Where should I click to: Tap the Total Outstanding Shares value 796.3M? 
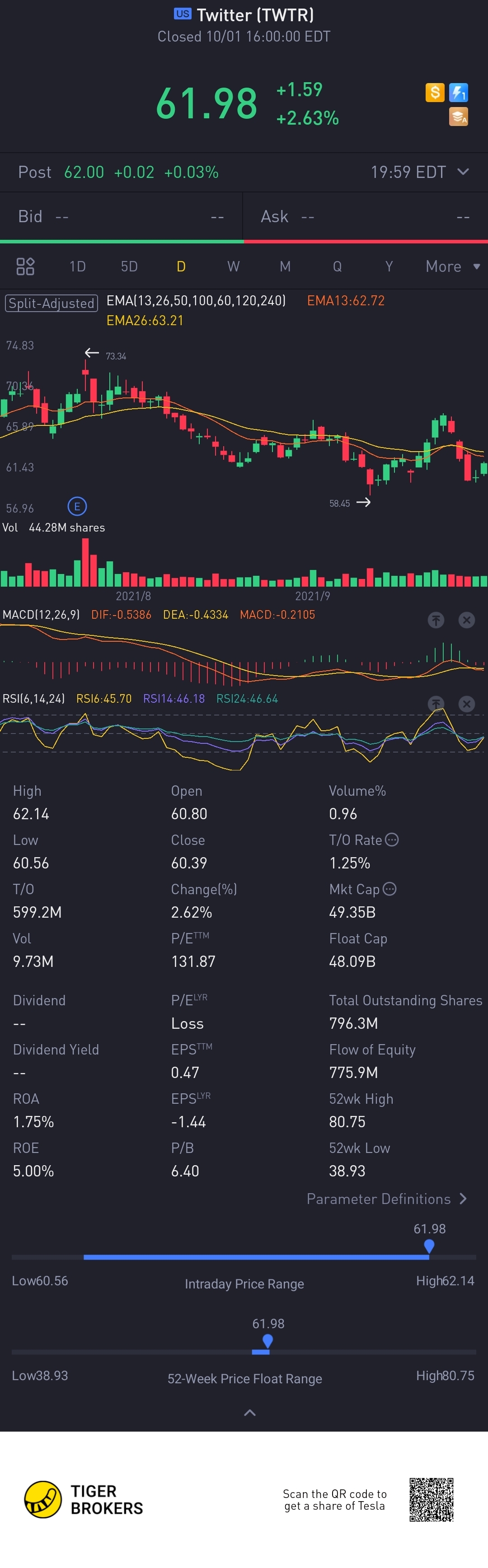pos(353,1023)
